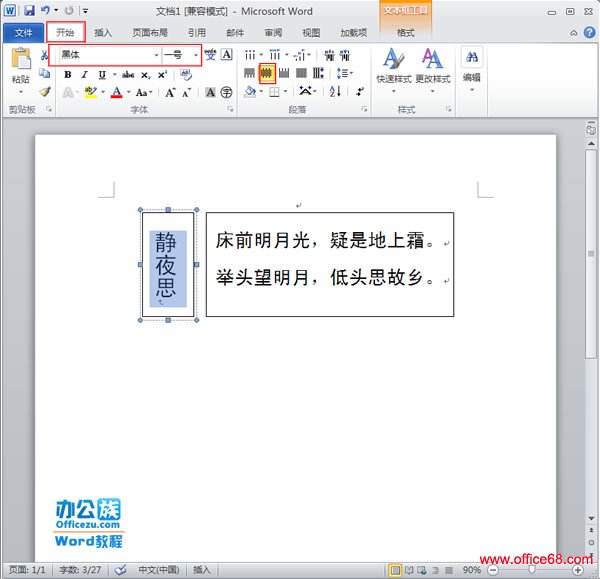Expand the font color palette arrow
600x579 pixels.
click(x=129, y=92)
